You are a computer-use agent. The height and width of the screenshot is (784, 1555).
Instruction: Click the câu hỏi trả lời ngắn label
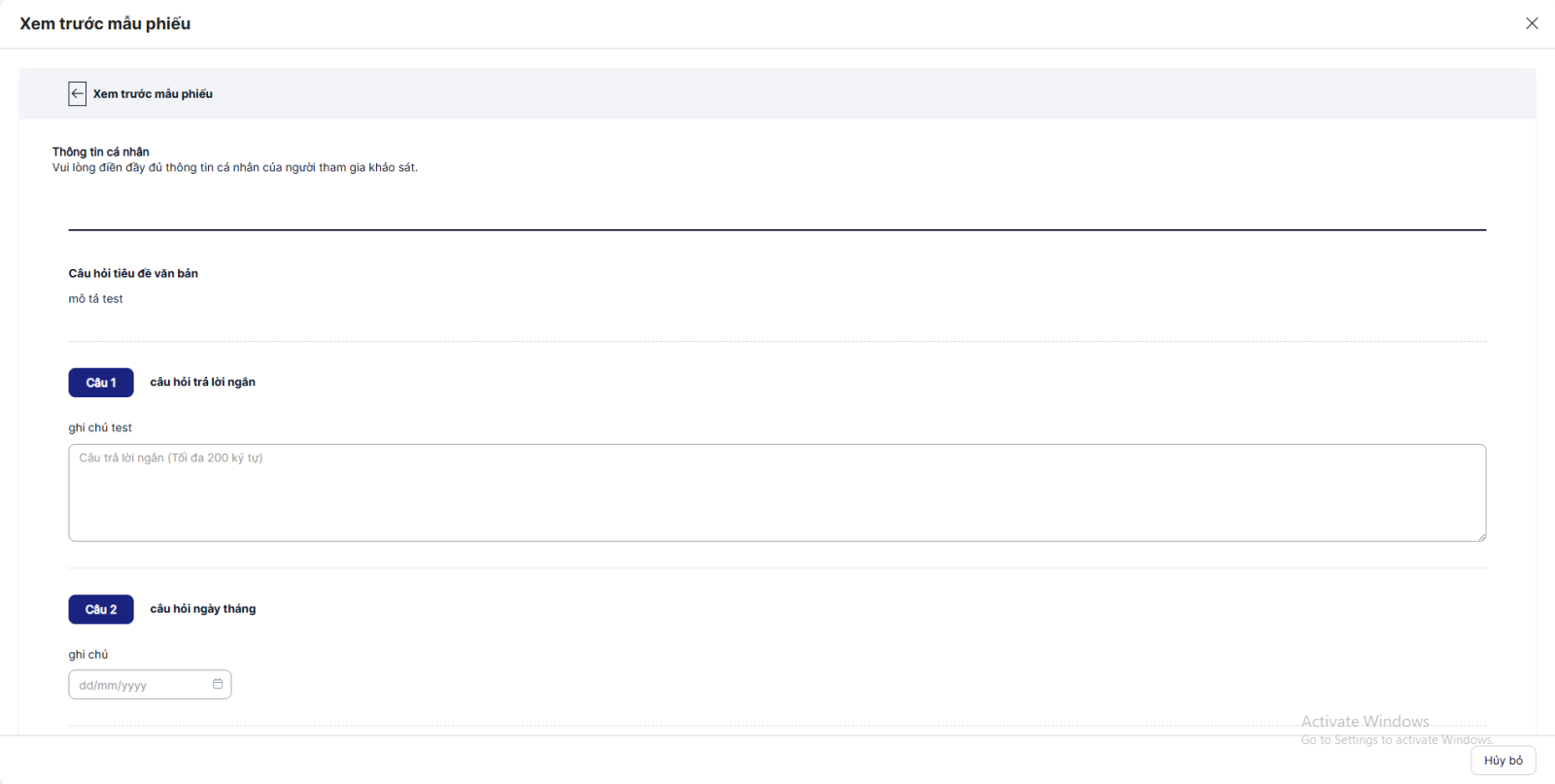click(202, 382)
